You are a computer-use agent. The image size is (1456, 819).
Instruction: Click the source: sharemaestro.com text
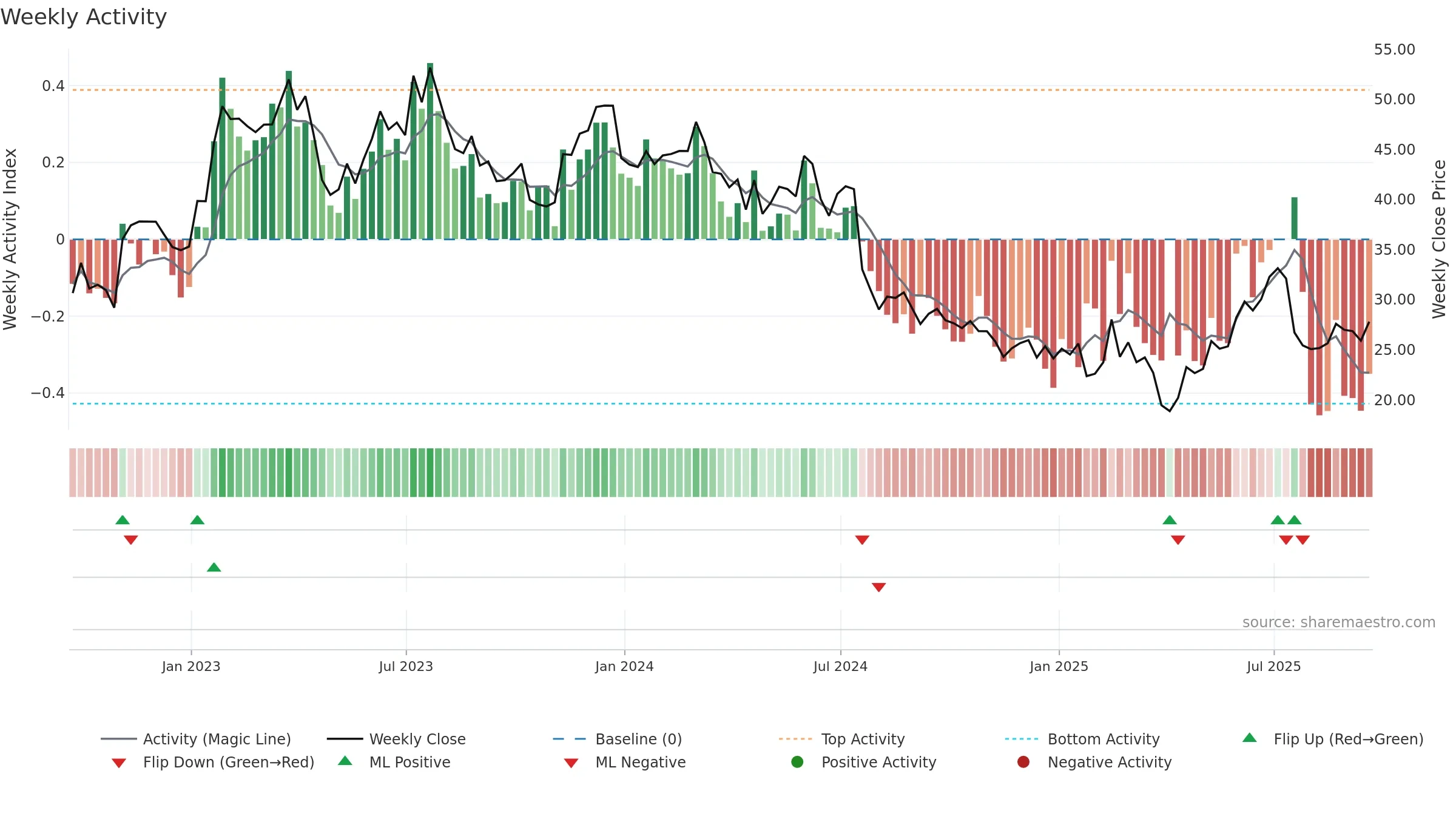pyautogui.click(x=1339, y=622)
